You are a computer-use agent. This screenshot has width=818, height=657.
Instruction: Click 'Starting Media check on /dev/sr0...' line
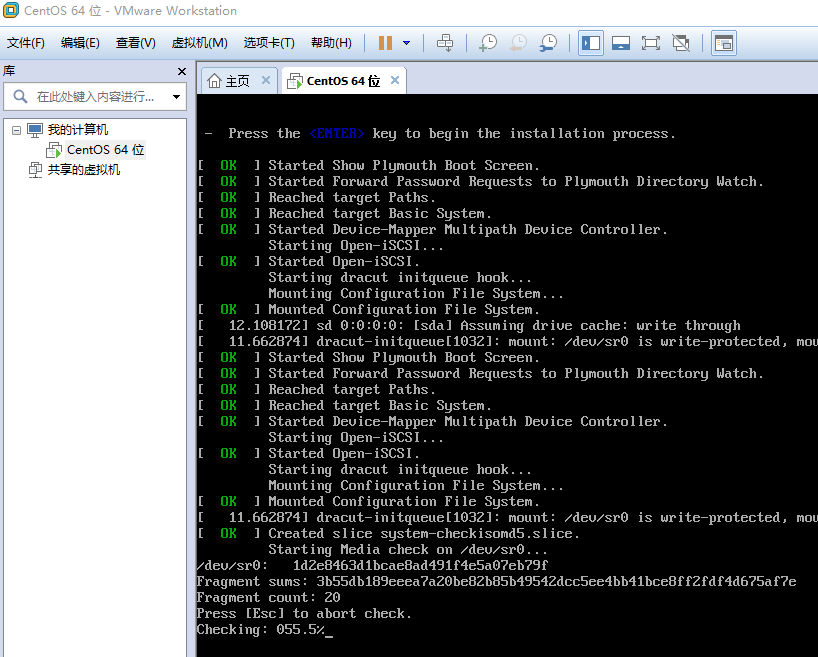click(408, 550)
